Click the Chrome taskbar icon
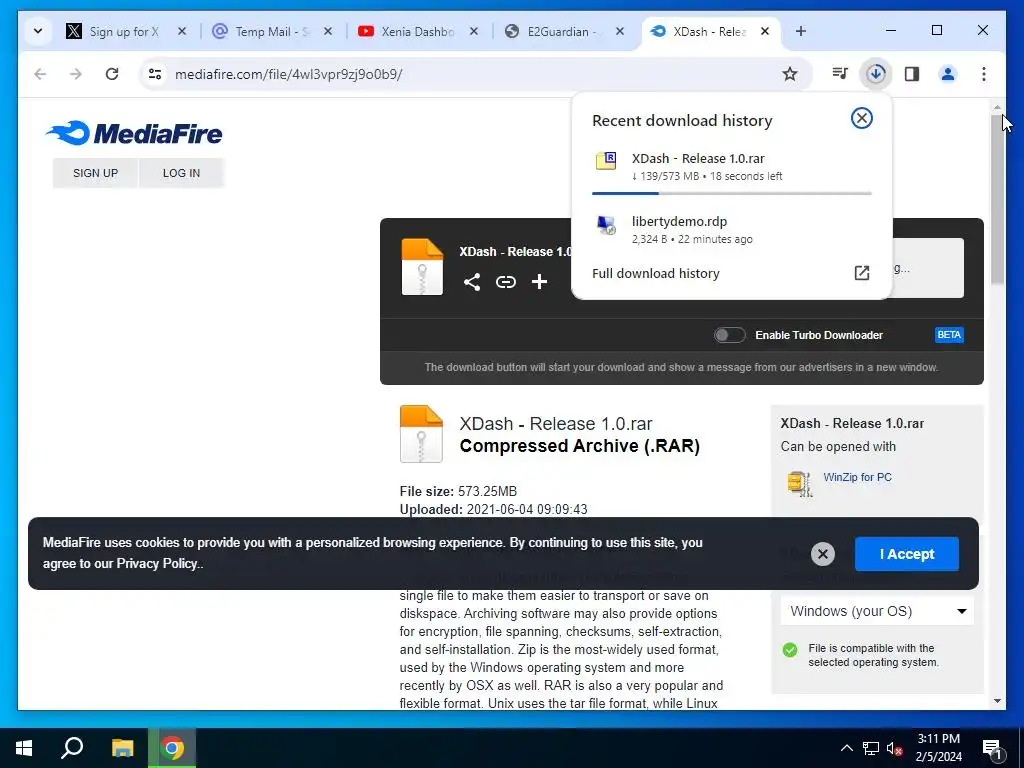Screen dimensions: 1024x768 click(172, 748)
